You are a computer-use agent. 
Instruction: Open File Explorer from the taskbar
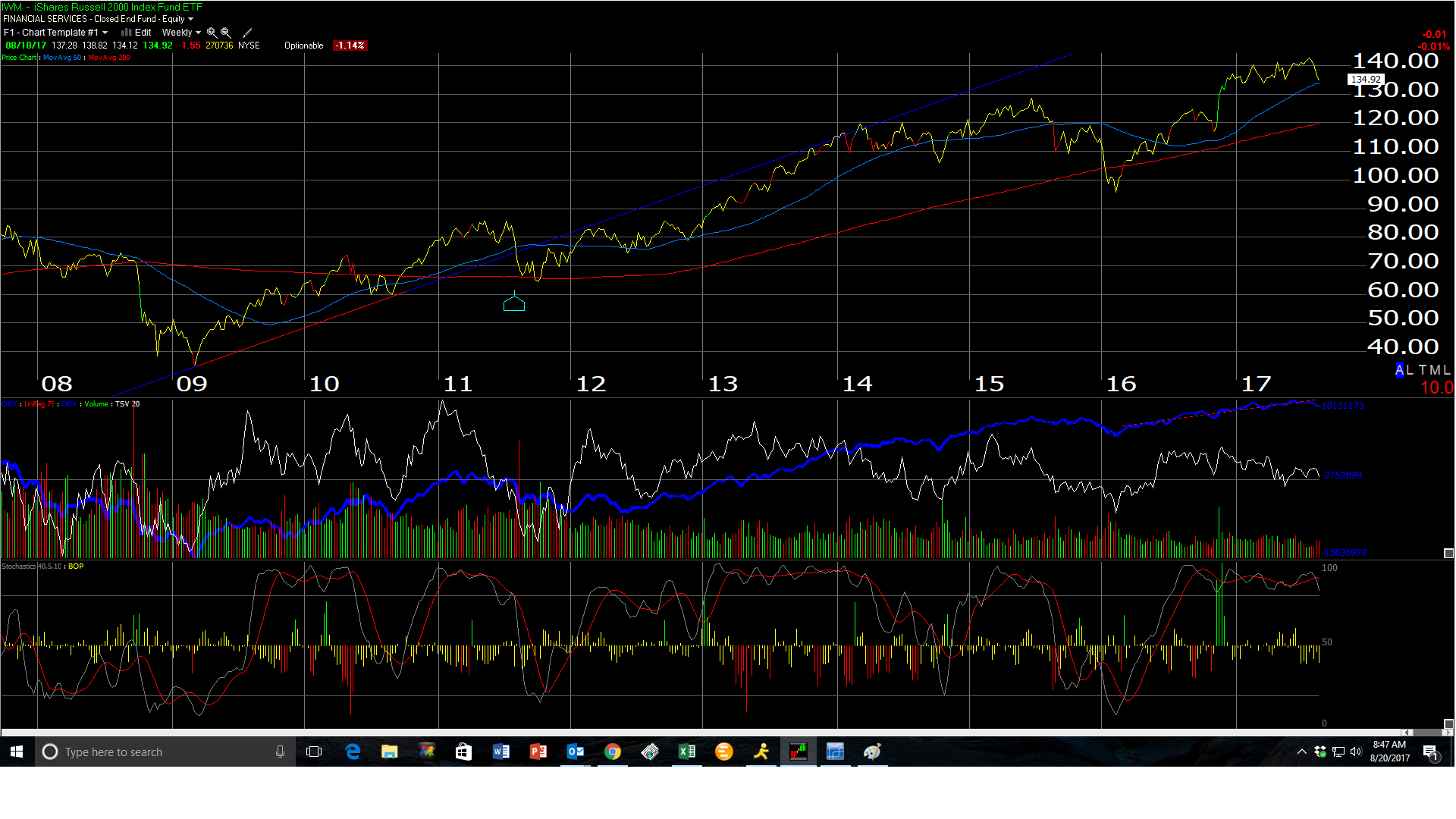[390, 752]
